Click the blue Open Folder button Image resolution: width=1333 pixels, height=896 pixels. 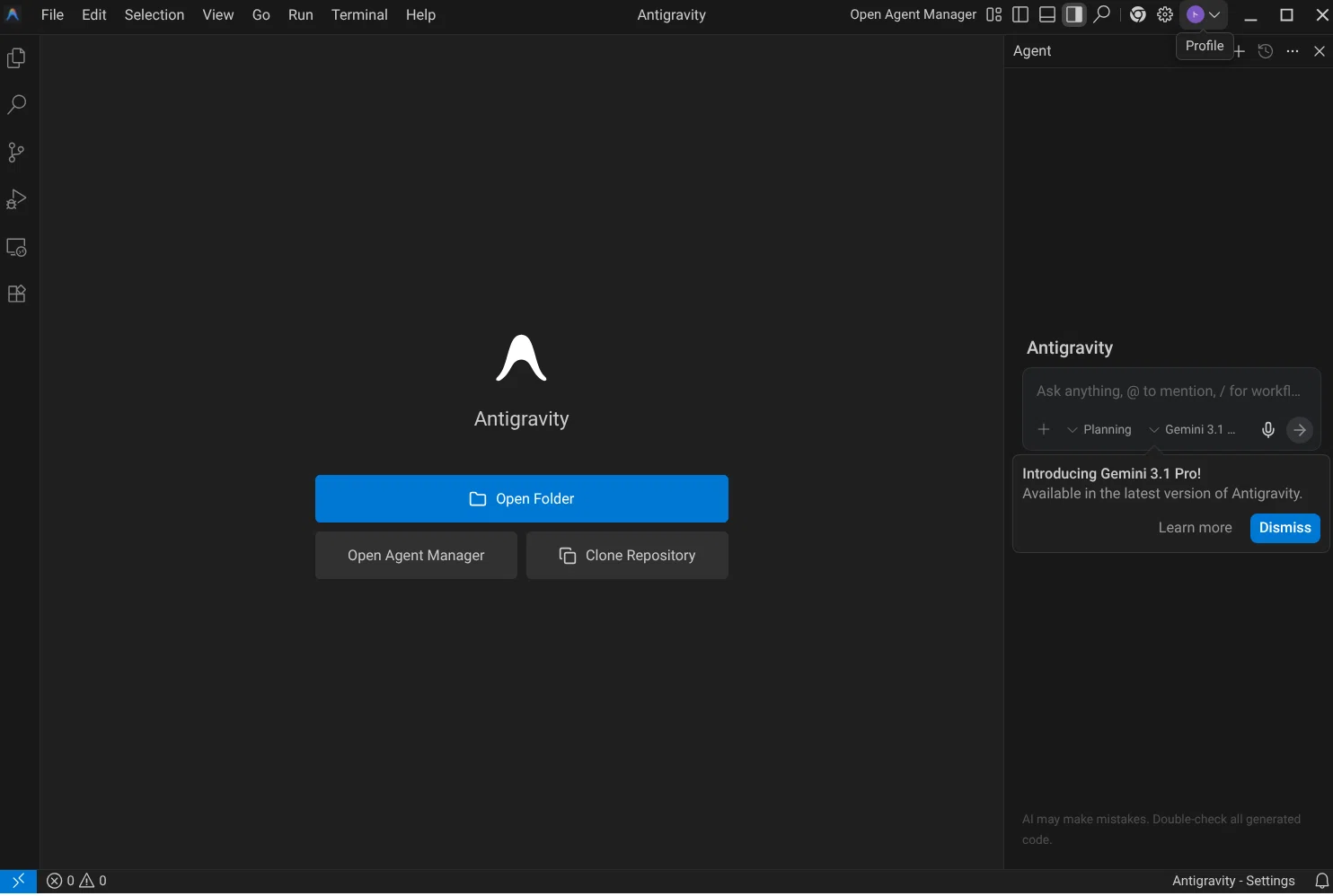pyautogui.click(x=522, y=499)
